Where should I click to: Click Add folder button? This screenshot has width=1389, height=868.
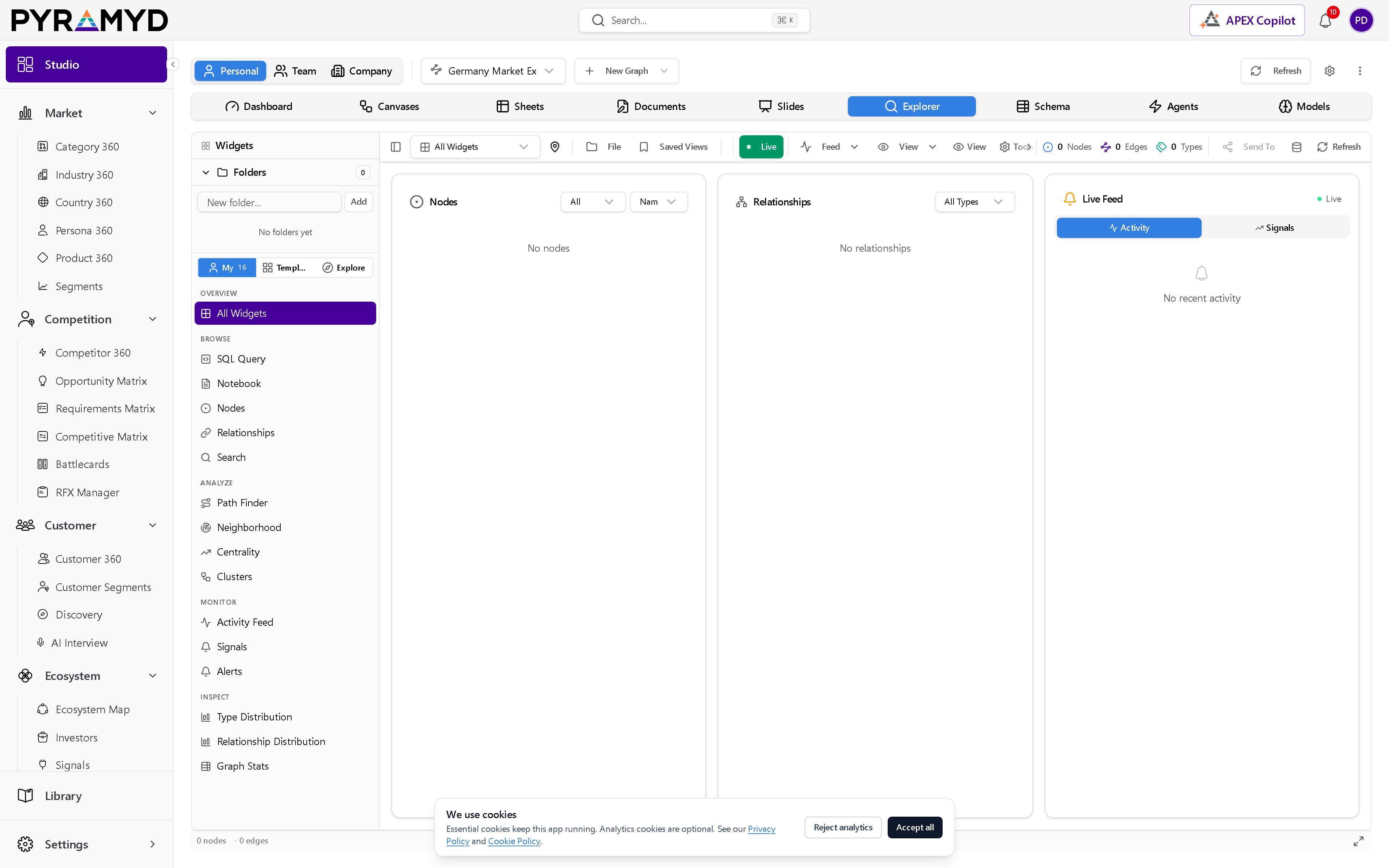tap(359, 202)
